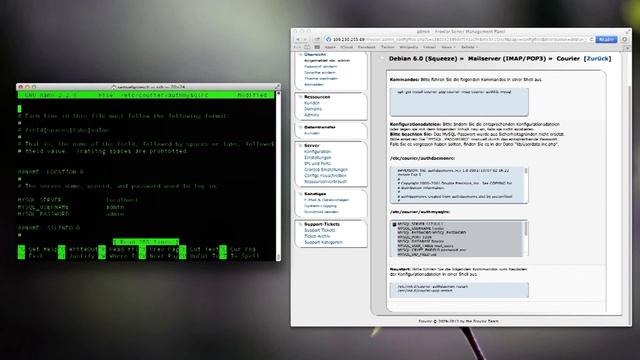Click the Neustart commands text box
640x360 pixels.
coord(459,290)
